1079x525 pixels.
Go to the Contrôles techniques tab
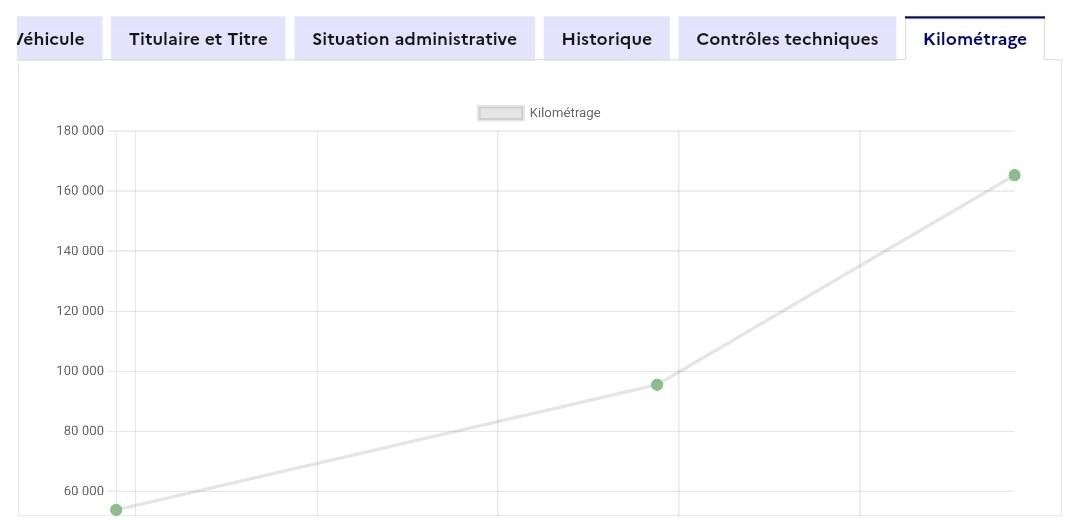787,39
